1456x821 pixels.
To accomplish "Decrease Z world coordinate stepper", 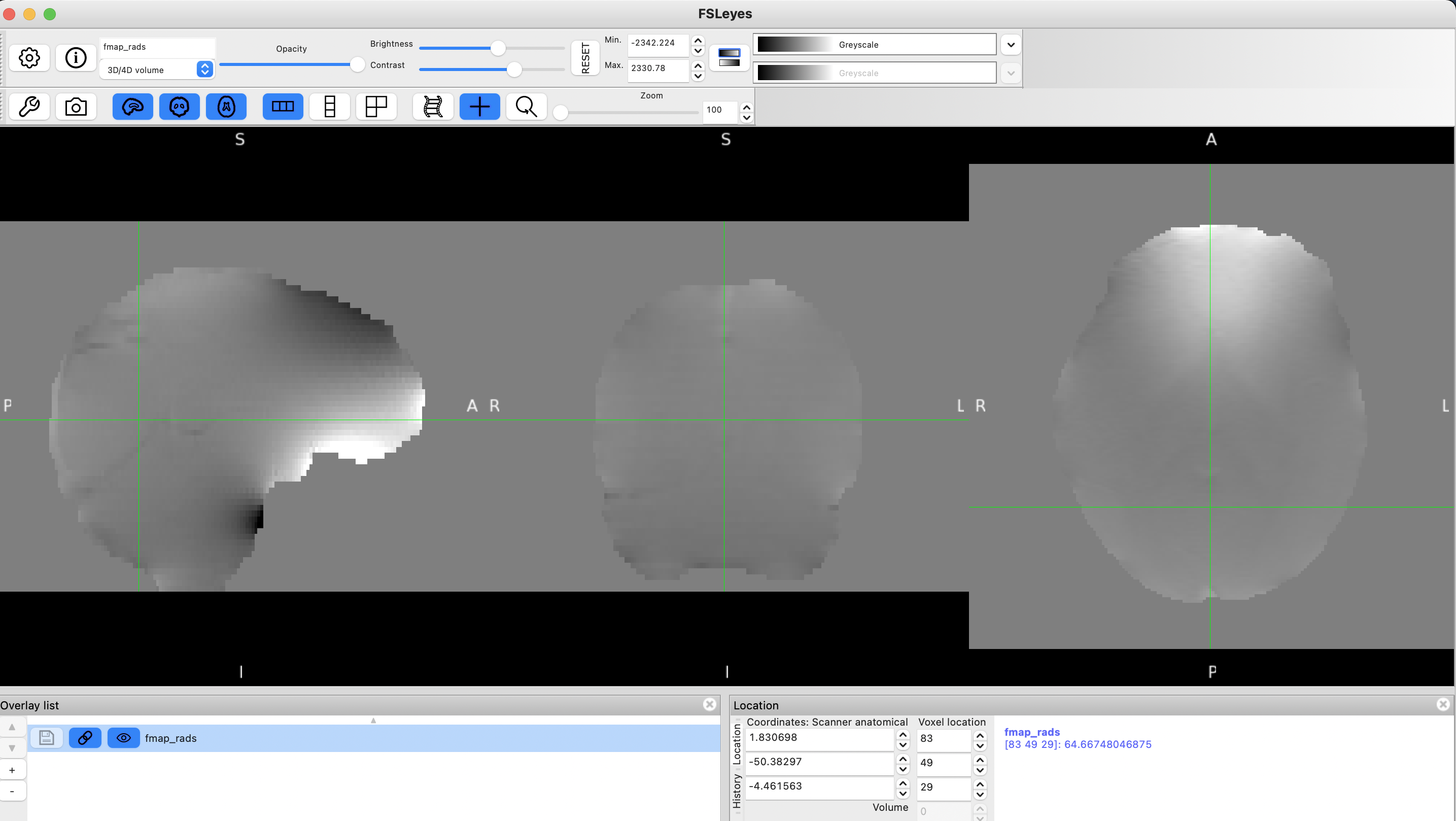I will (x=903, y=793).
